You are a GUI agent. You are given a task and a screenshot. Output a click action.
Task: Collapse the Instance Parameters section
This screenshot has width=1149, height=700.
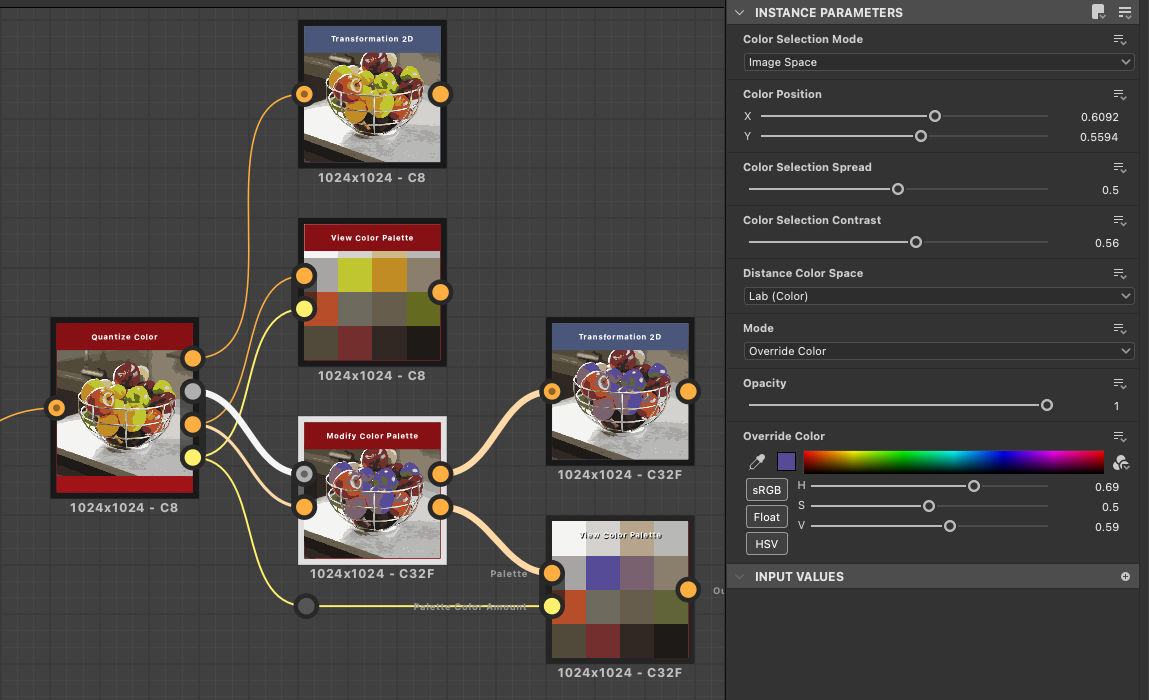click(x=739, y=12)
